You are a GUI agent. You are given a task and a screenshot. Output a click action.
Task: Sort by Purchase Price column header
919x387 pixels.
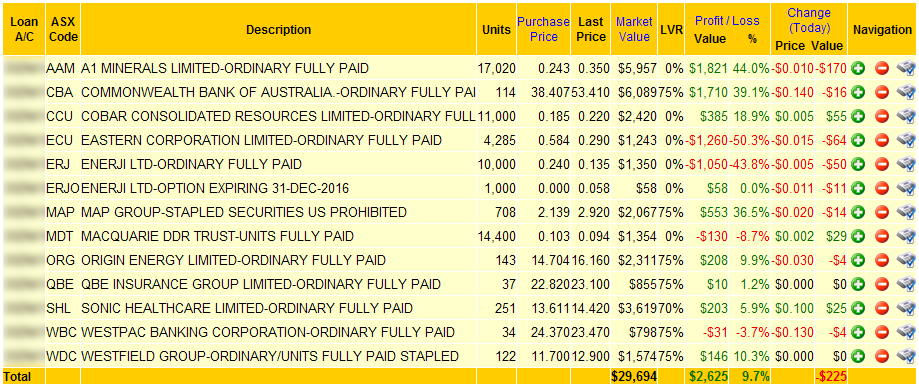(543, 29)
